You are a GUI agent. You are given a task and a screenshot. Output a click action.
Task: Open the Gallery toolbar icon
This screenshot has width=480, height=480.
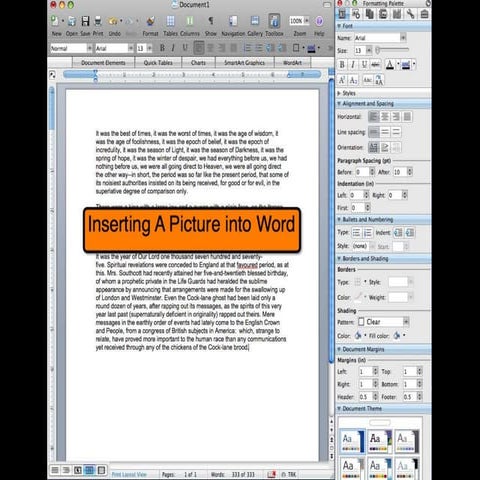[255, 21]
